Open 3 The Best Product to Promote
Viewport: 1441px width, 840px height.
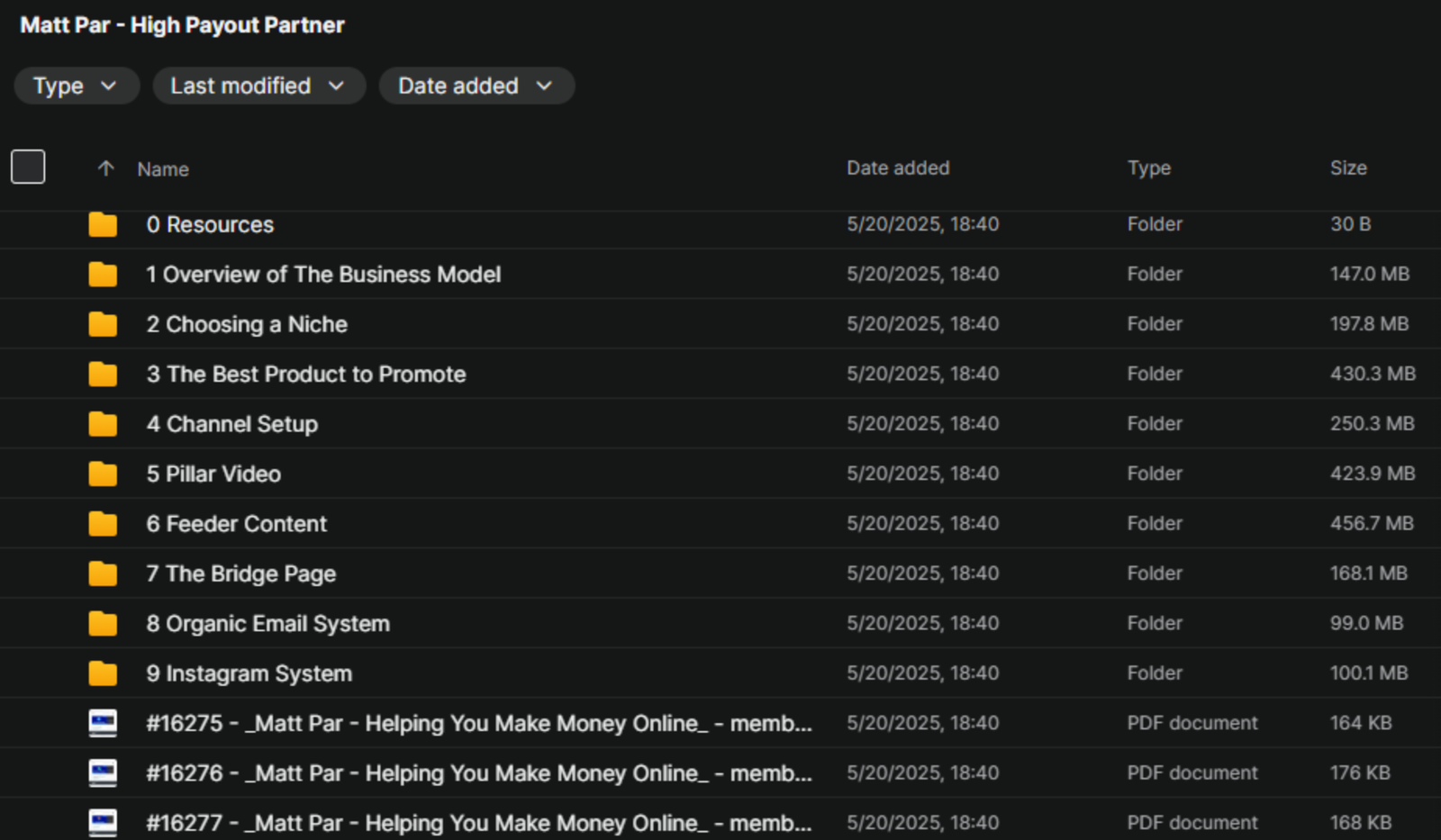[306, 375]
